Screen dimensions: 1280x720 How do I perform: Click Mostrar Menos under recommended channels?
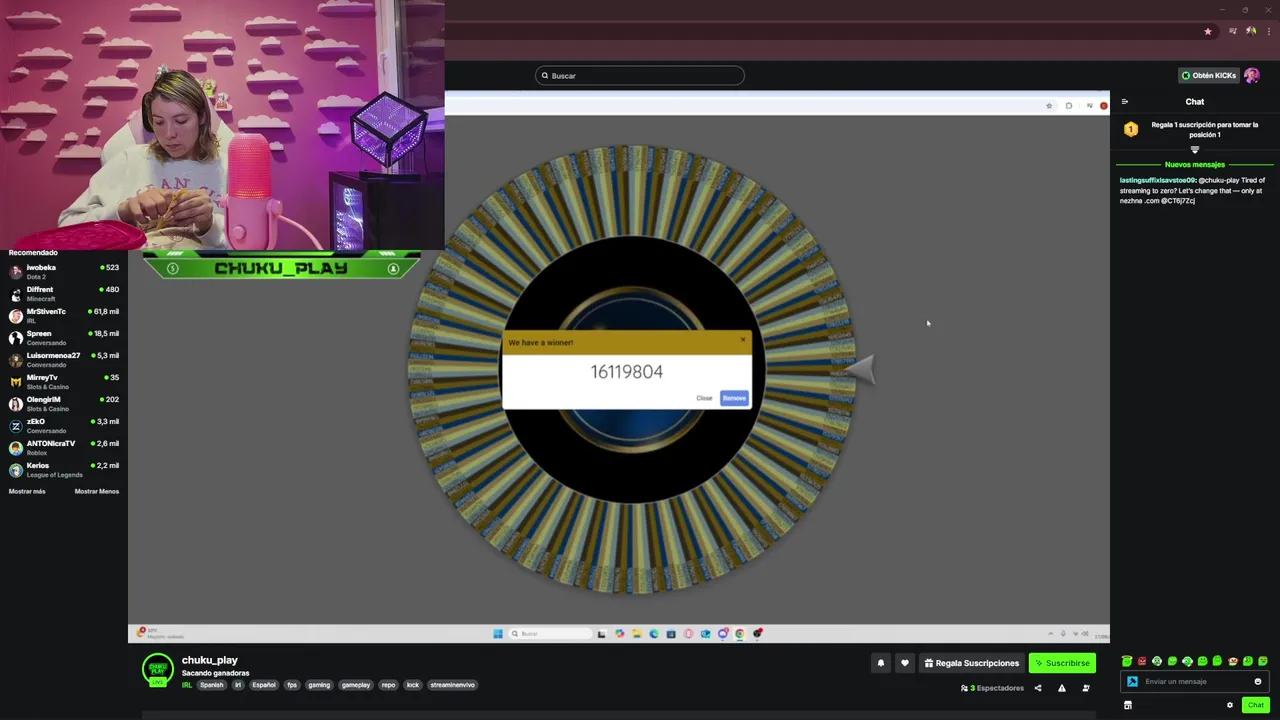97,492
